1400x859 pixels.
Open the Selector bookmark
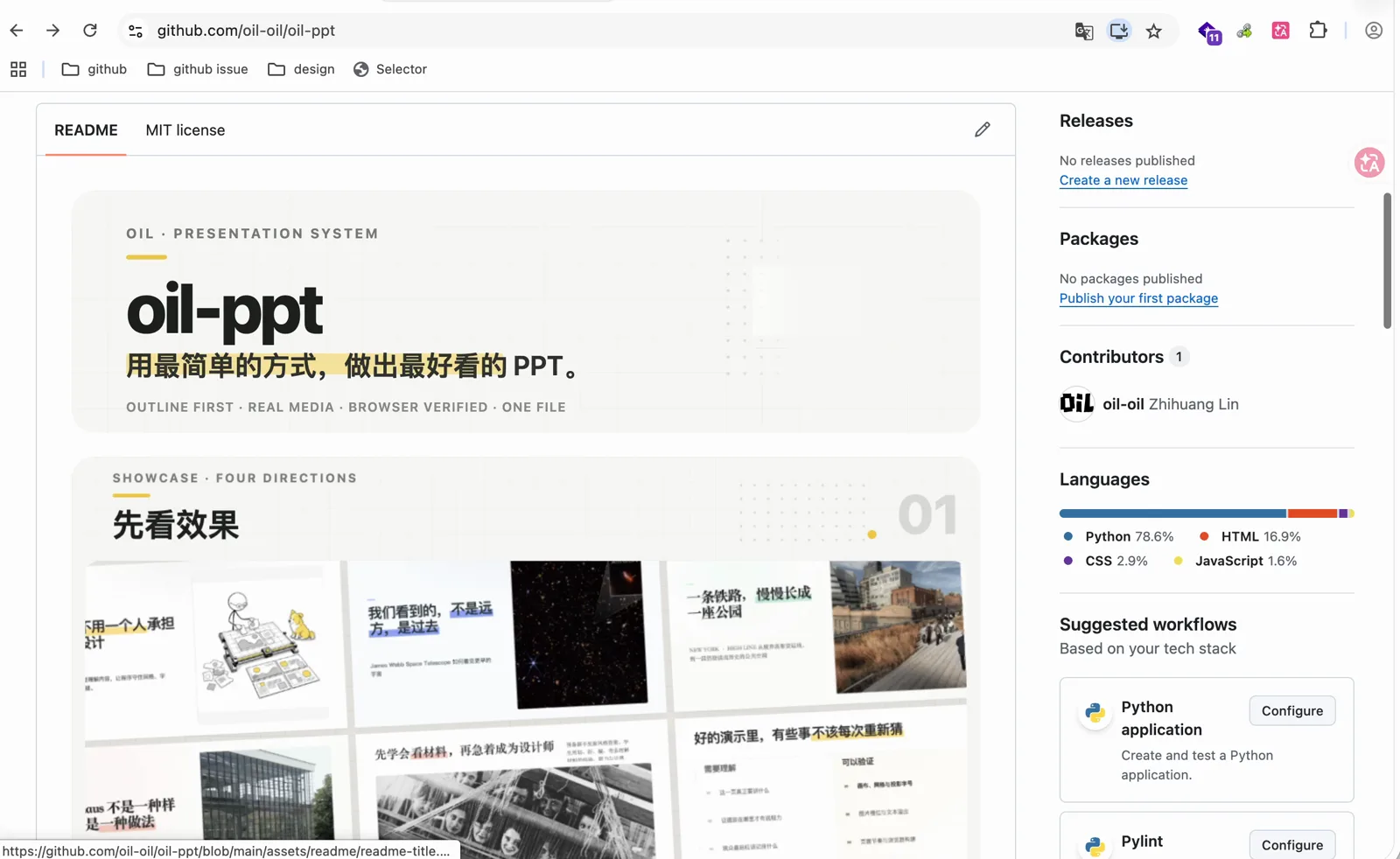pos(390,69)
